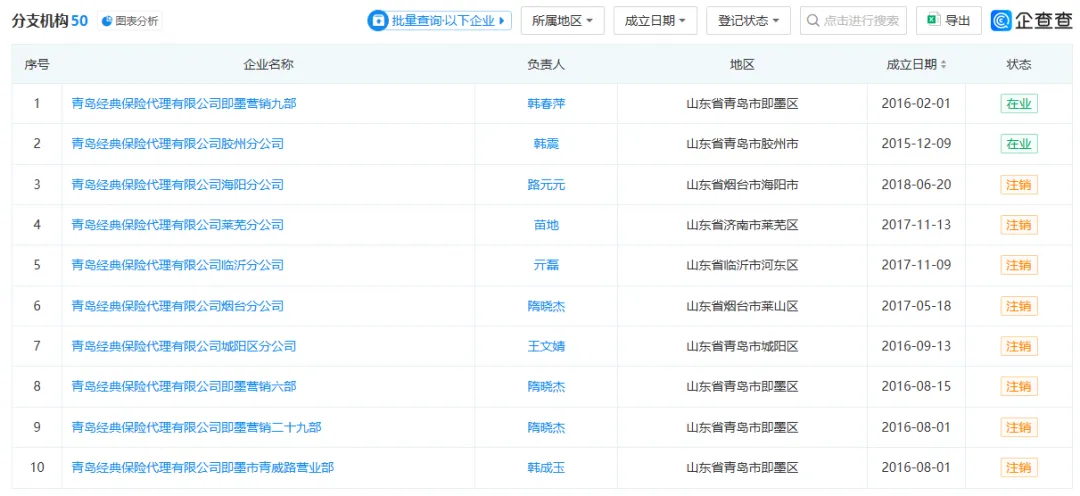Open 青岛经典保险代理有限公司即墨营销二十九部 link
1080x496 pixels.
click(196, 427)
